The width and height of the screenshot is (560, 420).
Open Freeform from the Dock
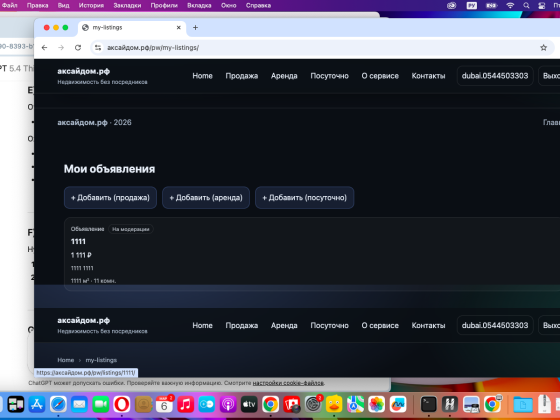[x=398, y=404]
